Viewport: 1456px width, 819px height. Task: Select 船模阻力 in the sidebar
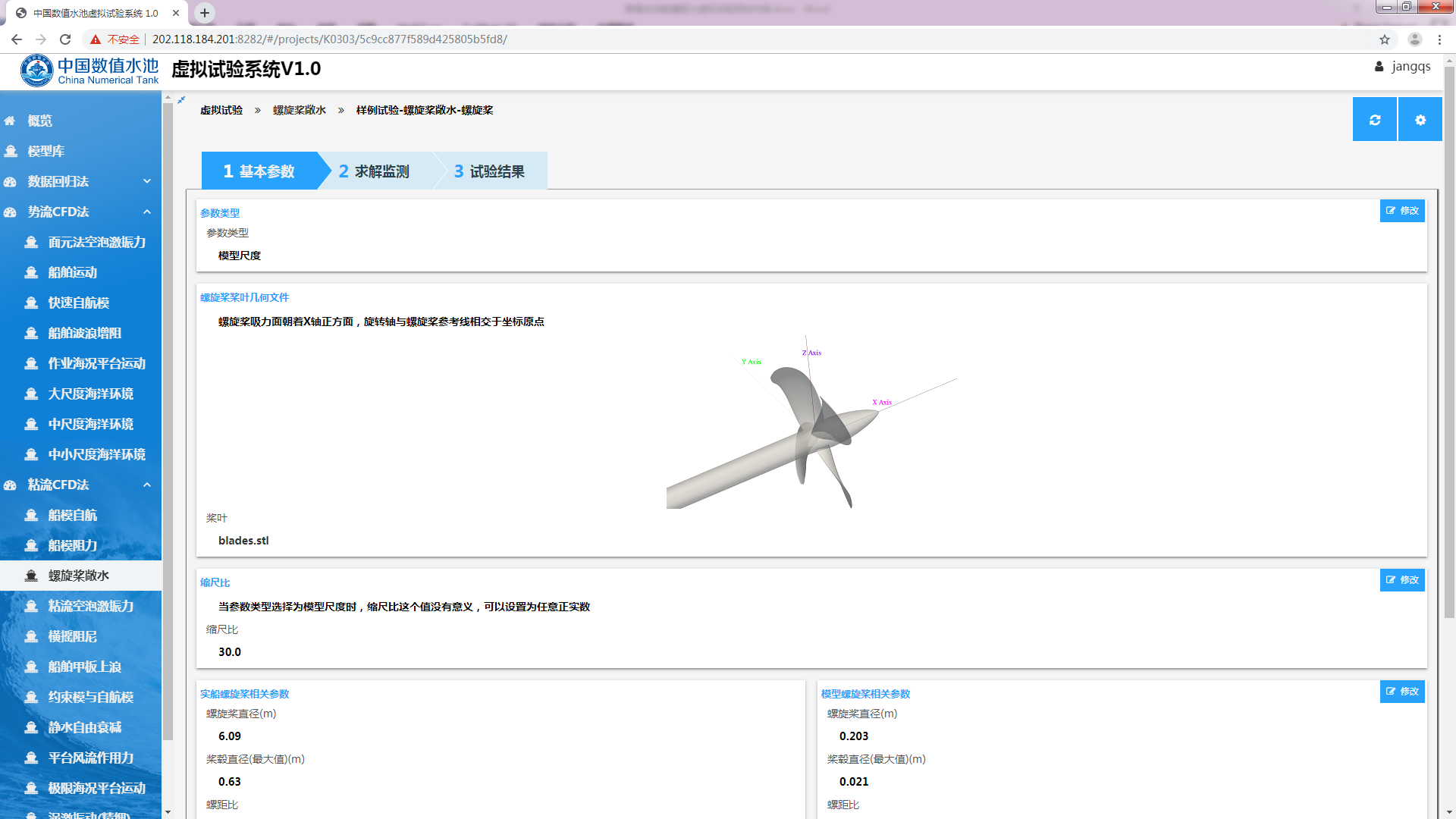tap(73, 545)
